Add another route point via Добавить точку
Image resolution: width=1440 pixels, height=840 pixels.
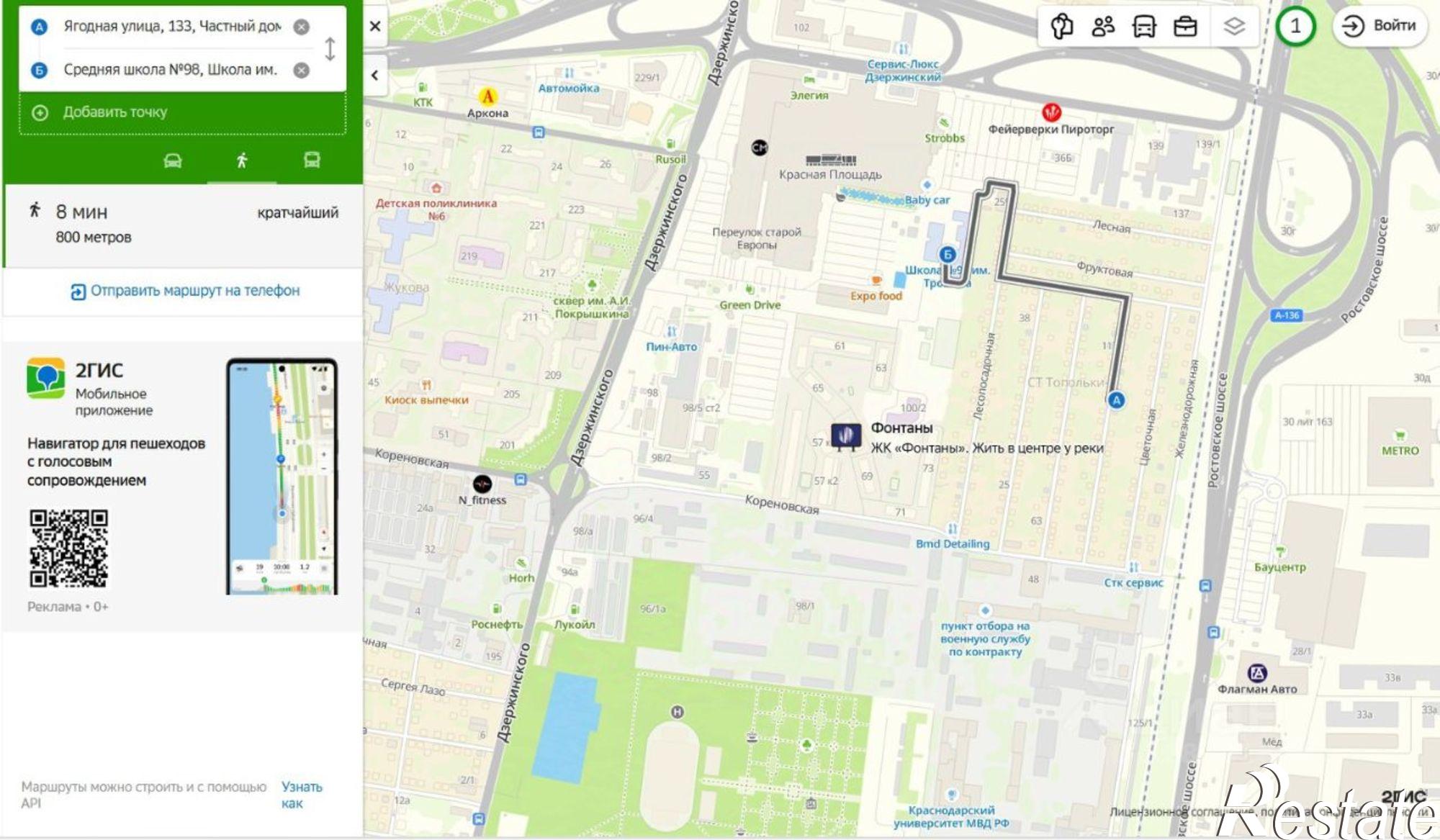[x=182, y=112]
